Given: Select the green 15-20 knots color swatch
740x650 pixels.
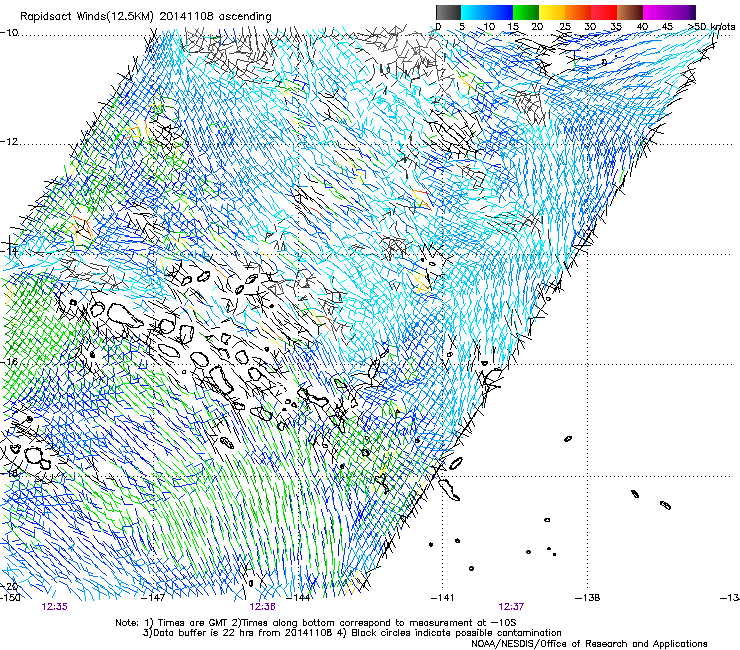Looking at the screenshot, I should pos(526,12).
